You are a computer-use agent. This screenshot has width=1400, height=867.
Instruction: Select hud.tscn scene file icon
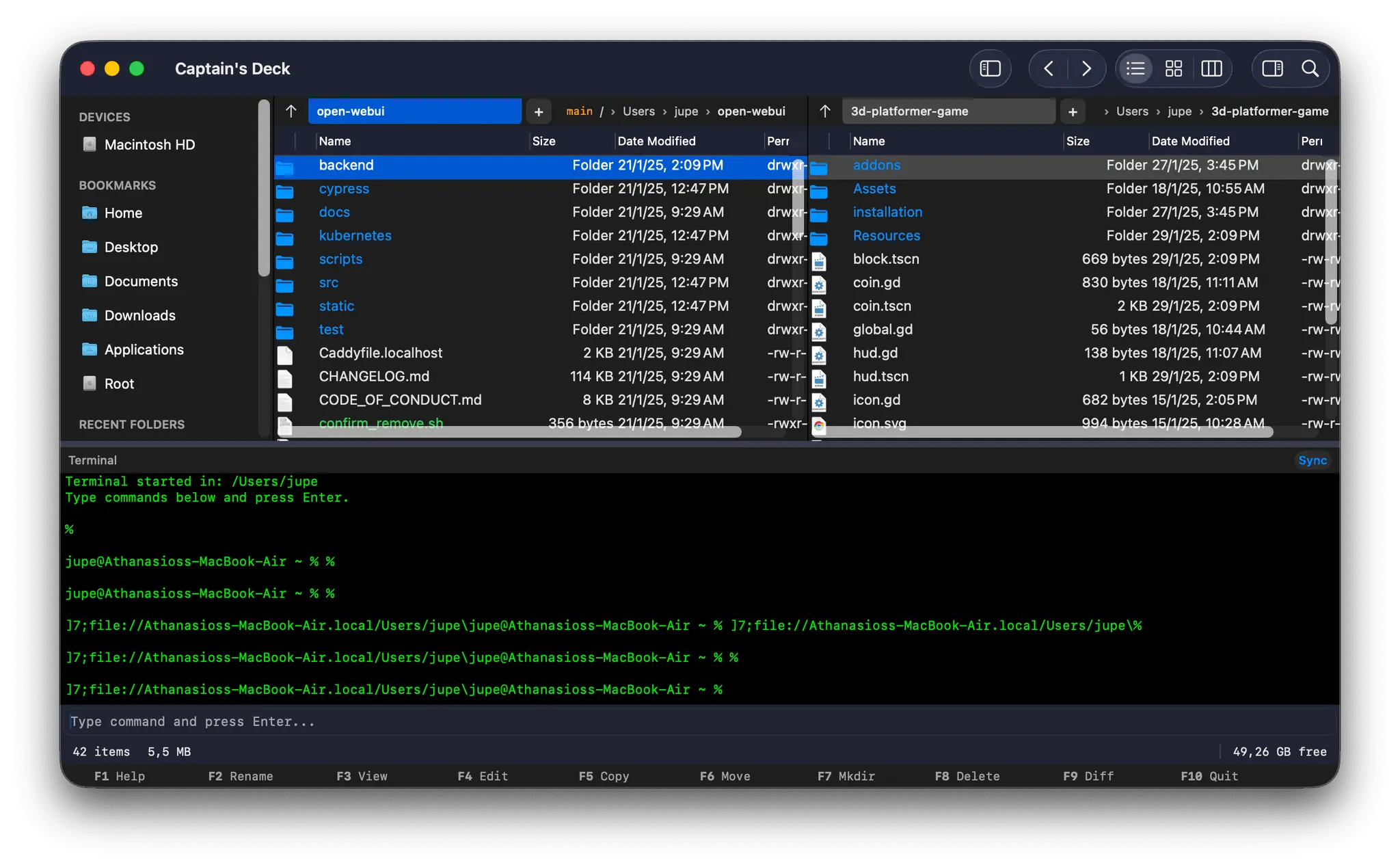819,378
